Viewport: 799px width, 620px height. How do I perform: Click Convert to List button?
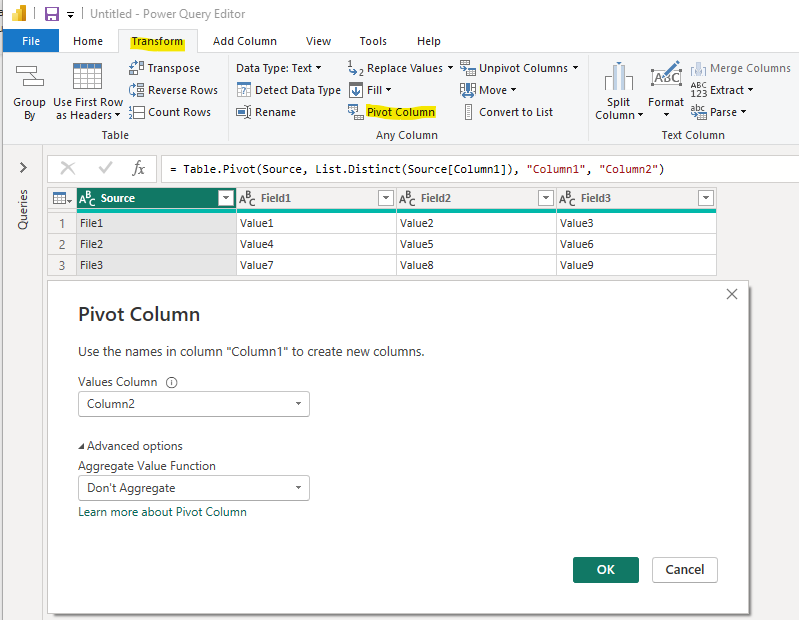508,112
